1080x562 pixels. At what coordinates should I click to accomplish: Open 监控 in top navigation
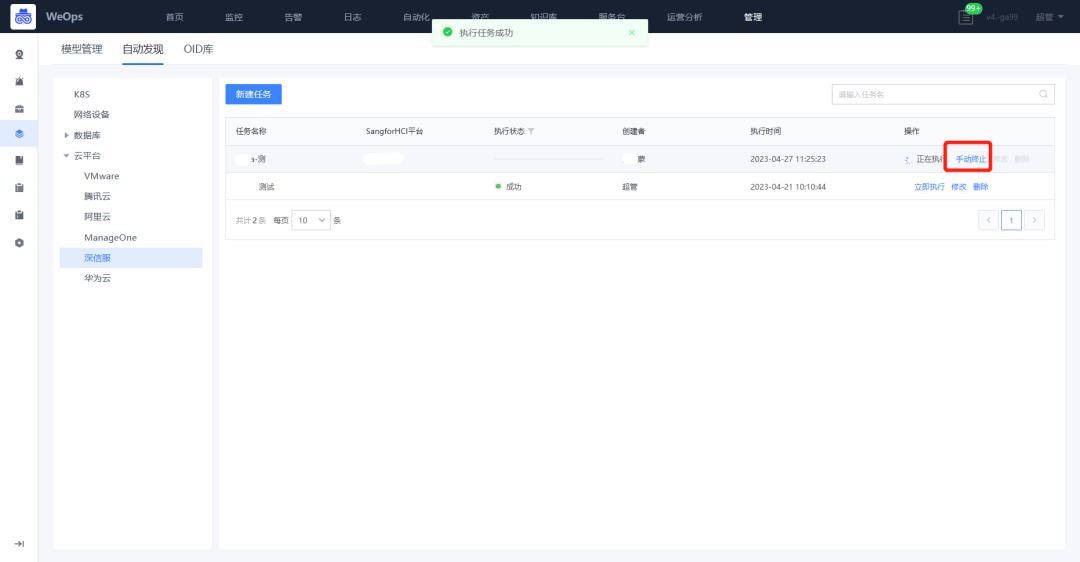(234, 17)
